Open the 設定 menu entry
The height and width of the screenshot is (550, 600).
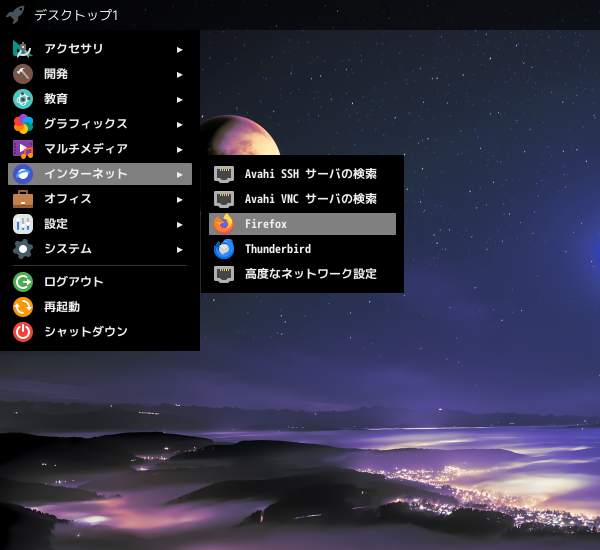coord(100,224)
